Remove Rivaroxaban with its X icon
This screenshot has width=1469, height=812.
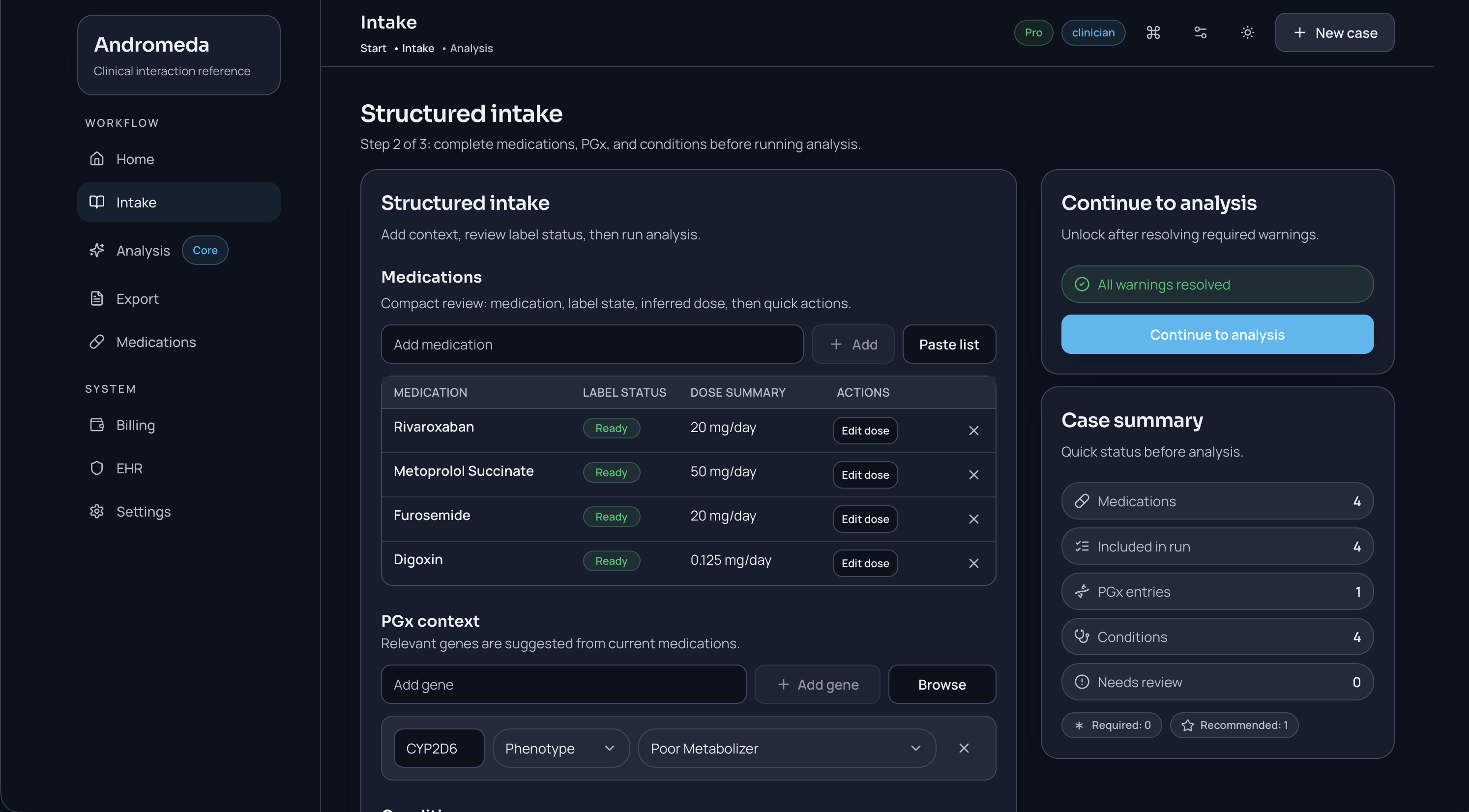973,431
